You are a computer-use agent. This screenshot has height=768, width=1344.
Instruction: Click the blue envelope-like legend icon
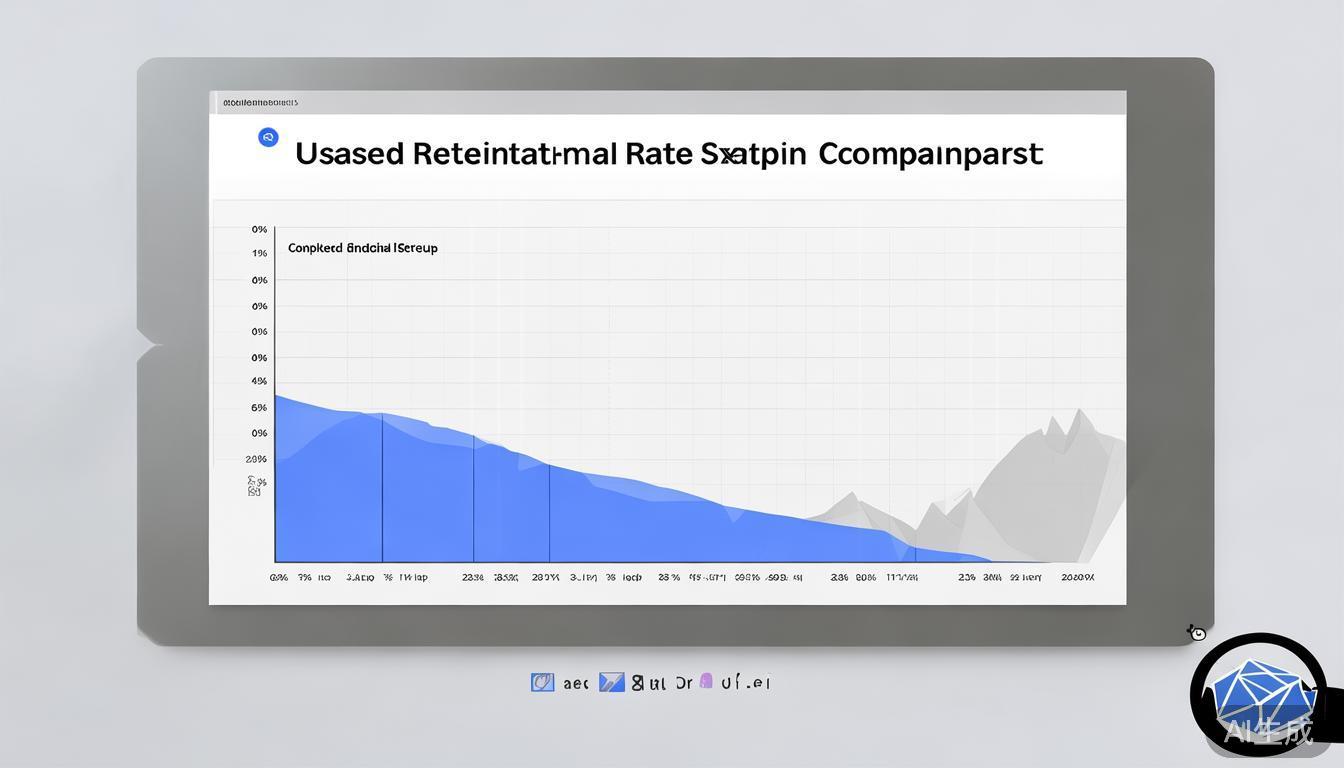(611, 682)
